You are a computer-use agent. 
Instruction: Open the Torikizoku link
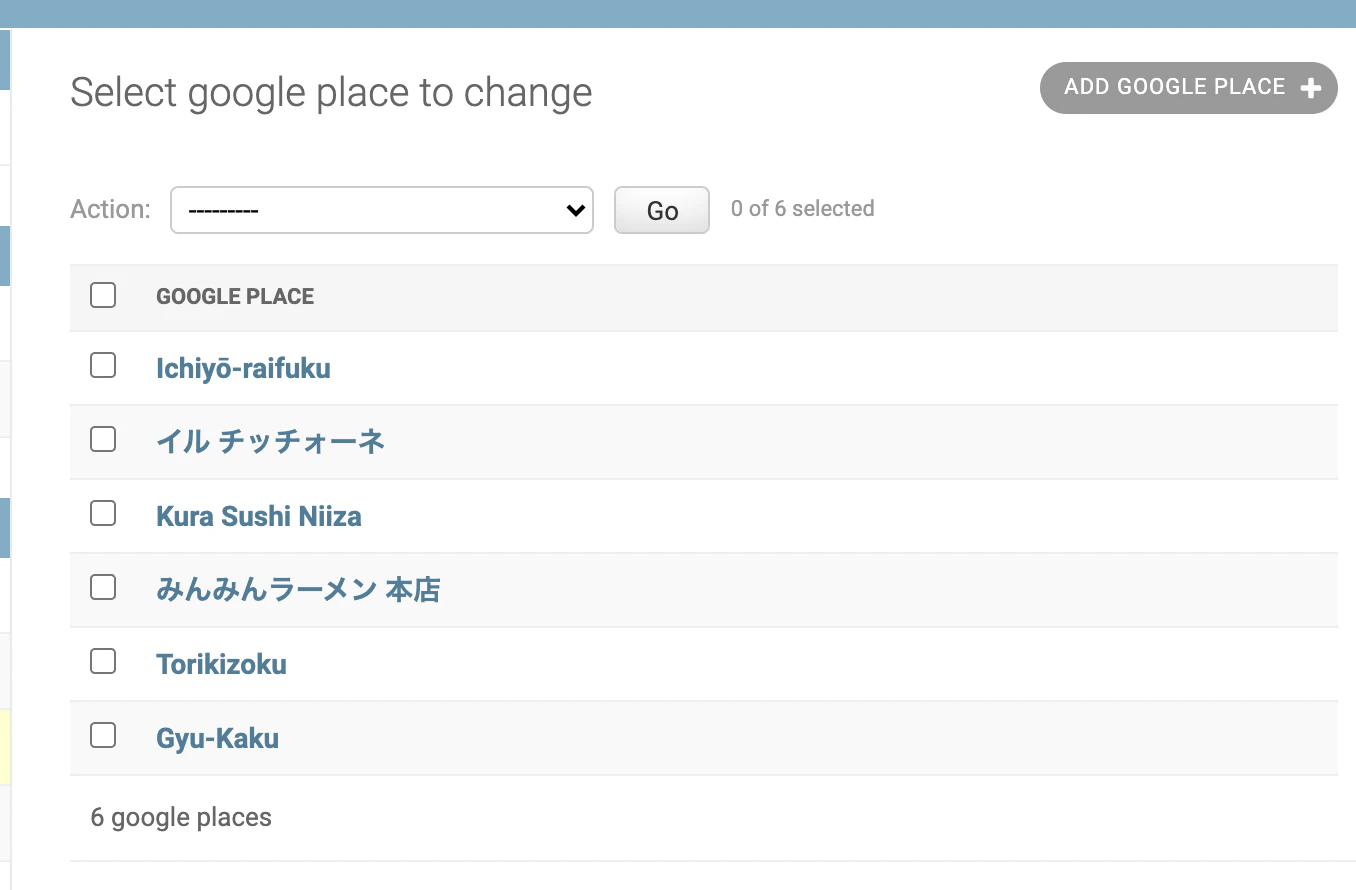click(x=221, y=664)
